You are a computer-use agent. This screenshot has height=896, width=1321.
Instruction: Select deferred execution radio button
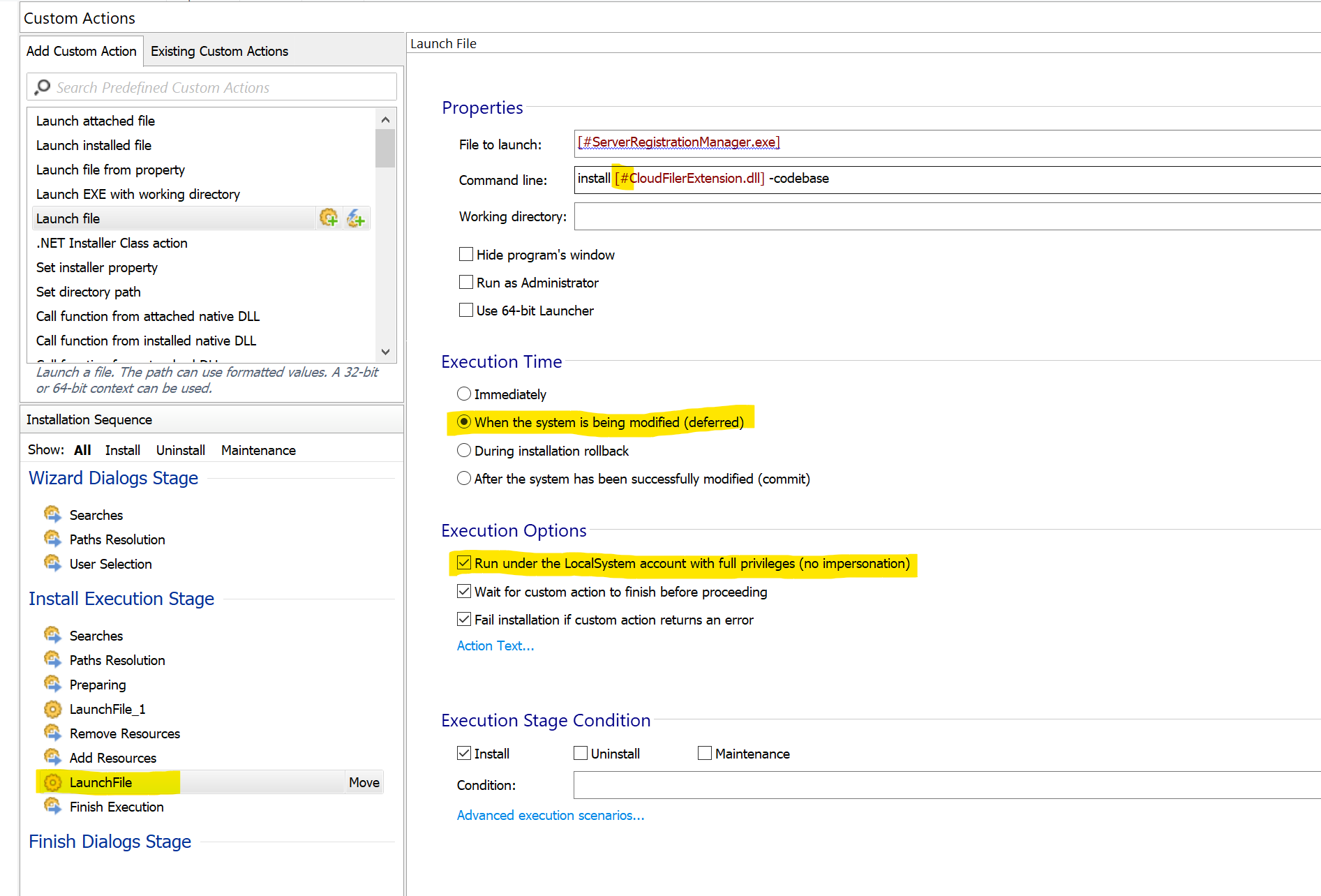point(464,421)
